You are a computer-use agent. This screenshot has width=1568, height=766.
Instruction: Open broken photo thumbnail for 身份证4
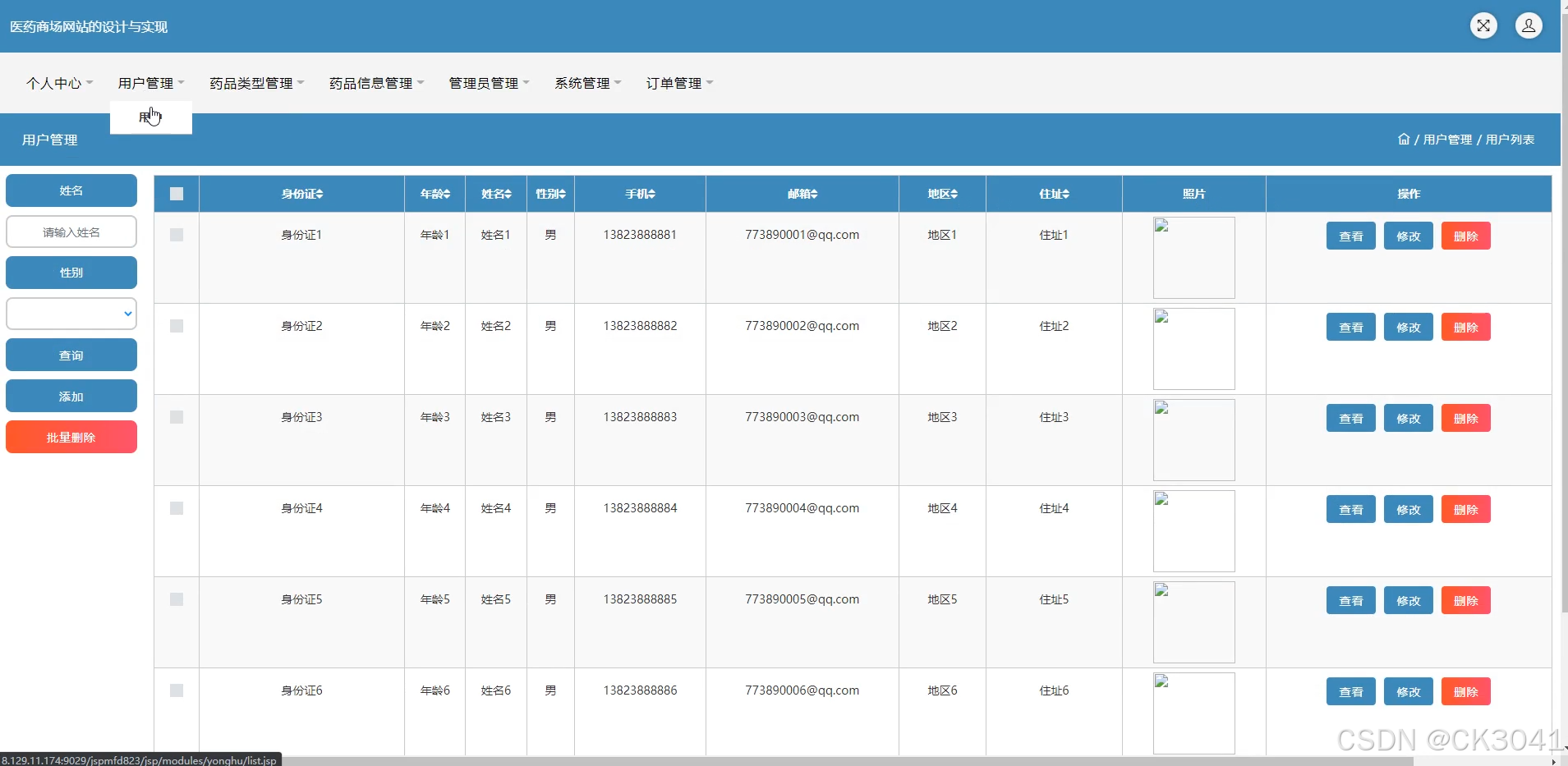pyautogui.click(x=1193, y=531)
